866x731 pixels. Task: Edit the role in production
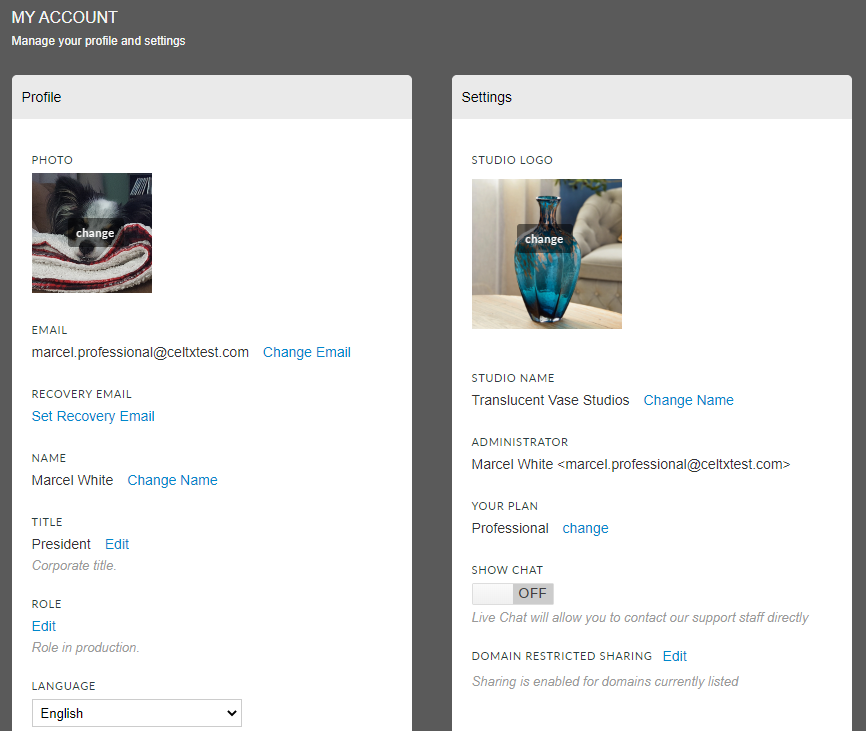pyautogui.click(x=44, y=626)
